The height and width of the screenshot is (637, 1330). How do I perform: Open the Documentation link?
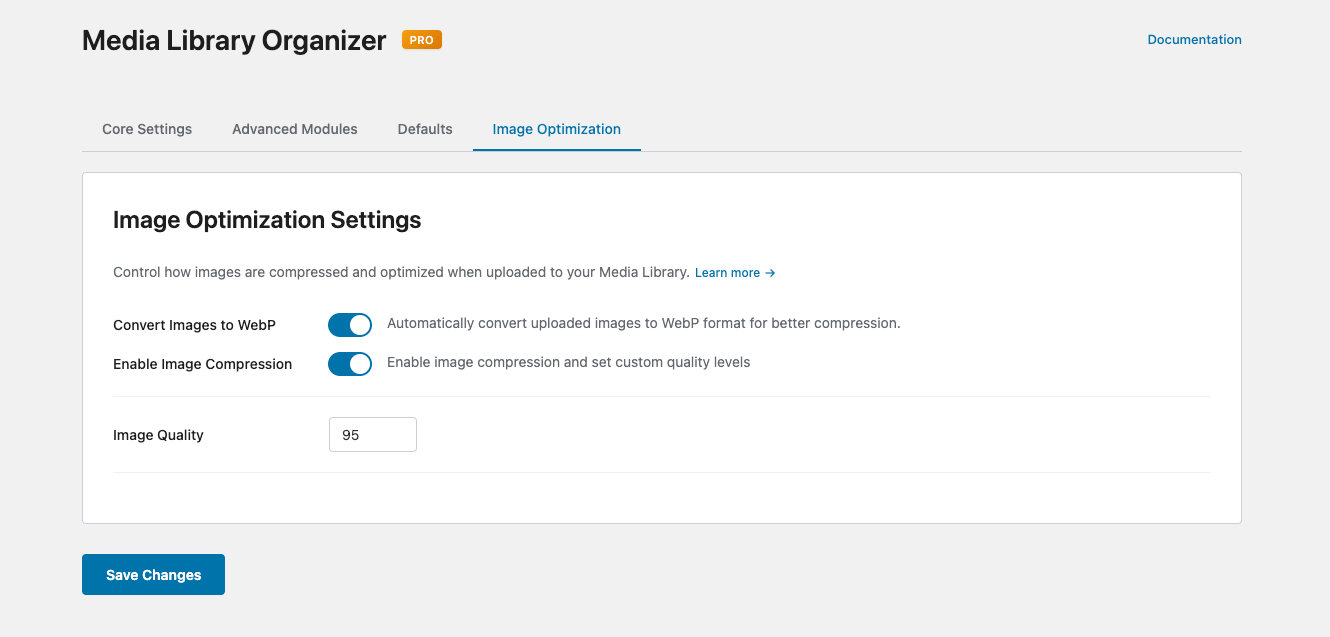[1194, 40]
